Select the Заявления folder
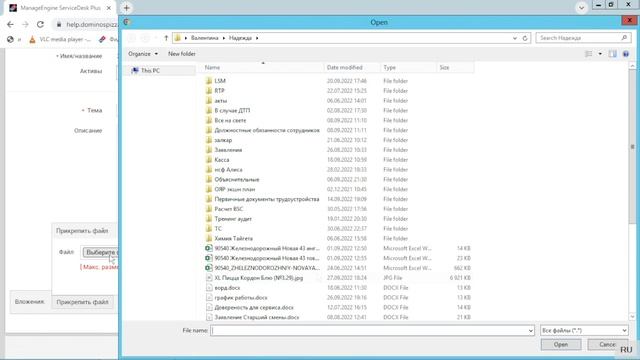This screenshot has width=640, height=360. tap(228, 150)
